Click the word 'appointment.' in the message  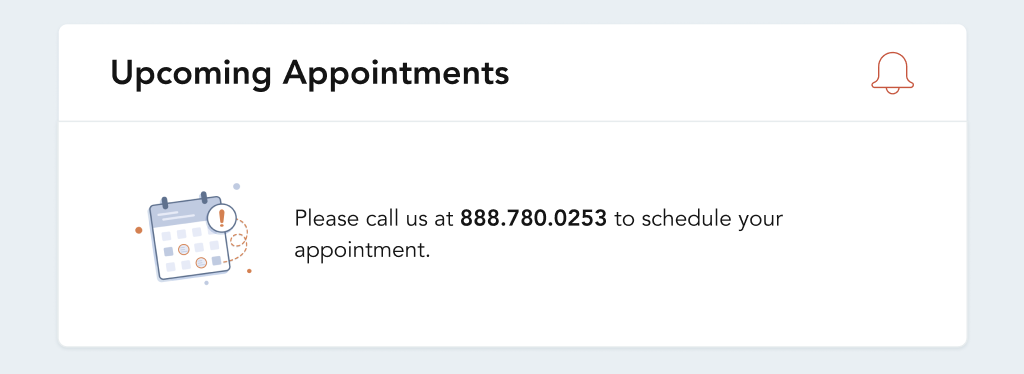pyautogui.click(x=362, y=251)
